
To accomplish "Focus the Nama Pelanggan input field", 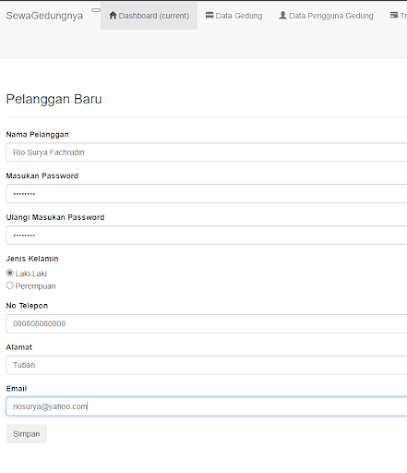I will 207,152.
